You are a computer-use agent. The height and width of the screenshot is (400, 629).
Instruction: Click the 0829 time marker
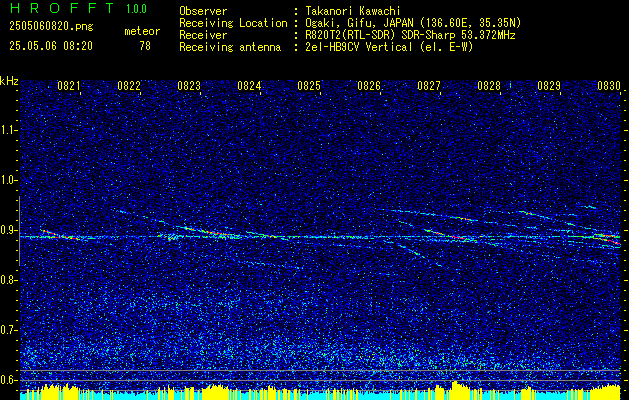[548, 85]
